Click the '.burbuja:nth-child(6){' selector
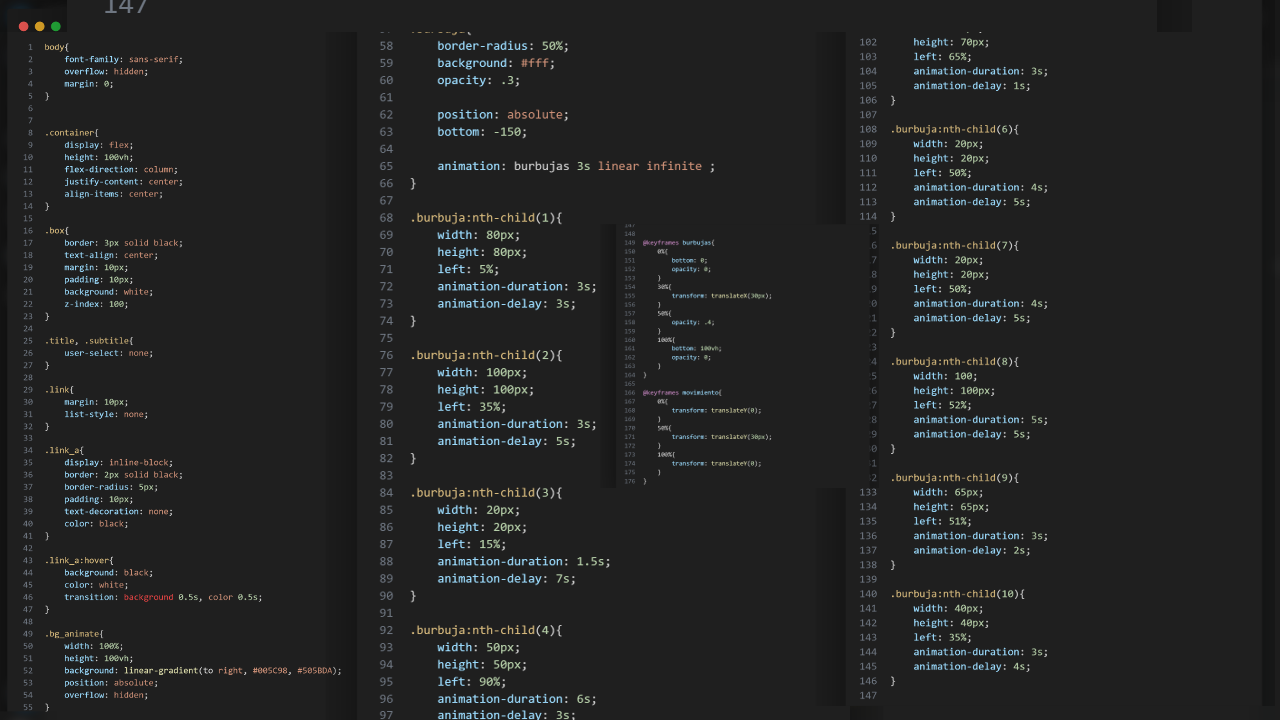1280x720 pixels. tap(955, 129)
